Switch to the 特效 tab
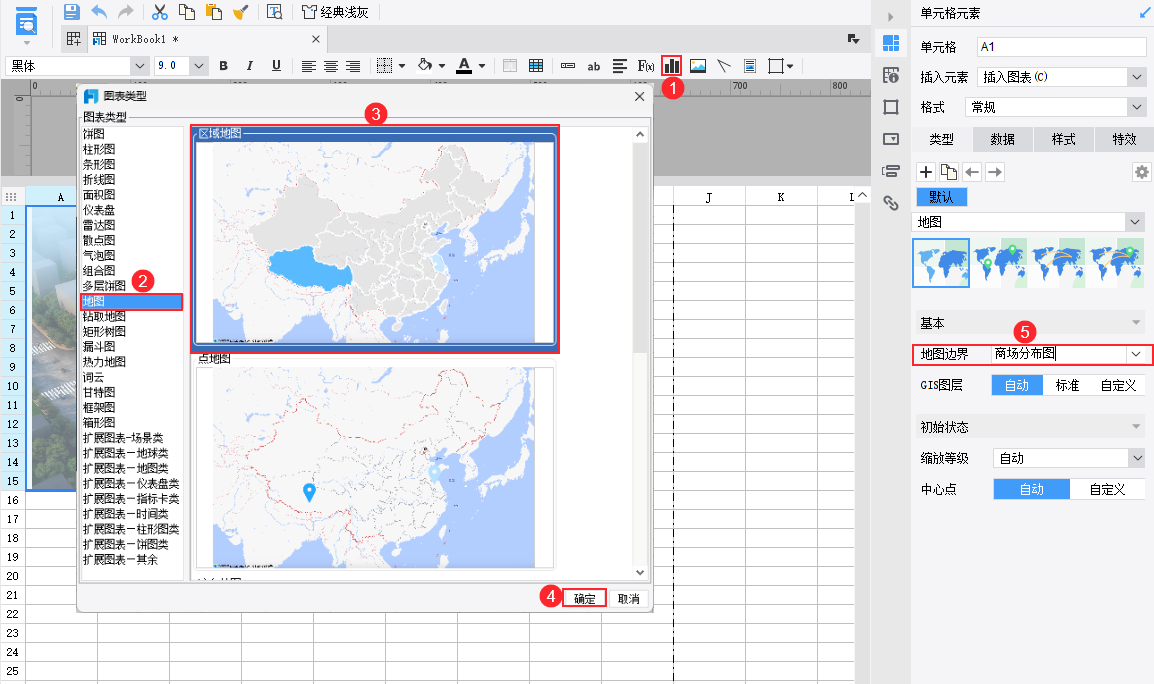 [1123, 139]
